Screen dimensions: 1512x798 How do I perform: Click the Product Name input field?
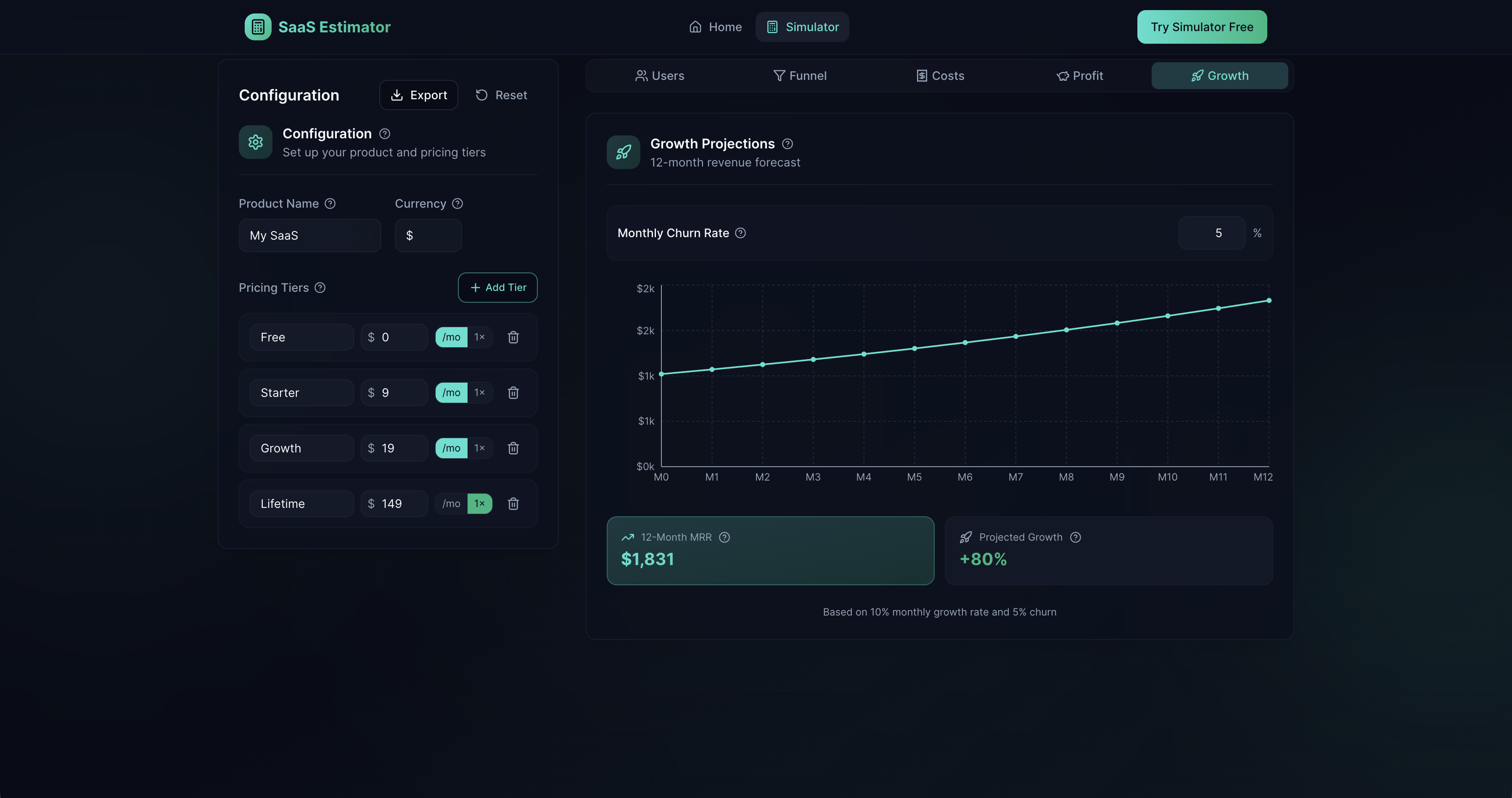309,235
